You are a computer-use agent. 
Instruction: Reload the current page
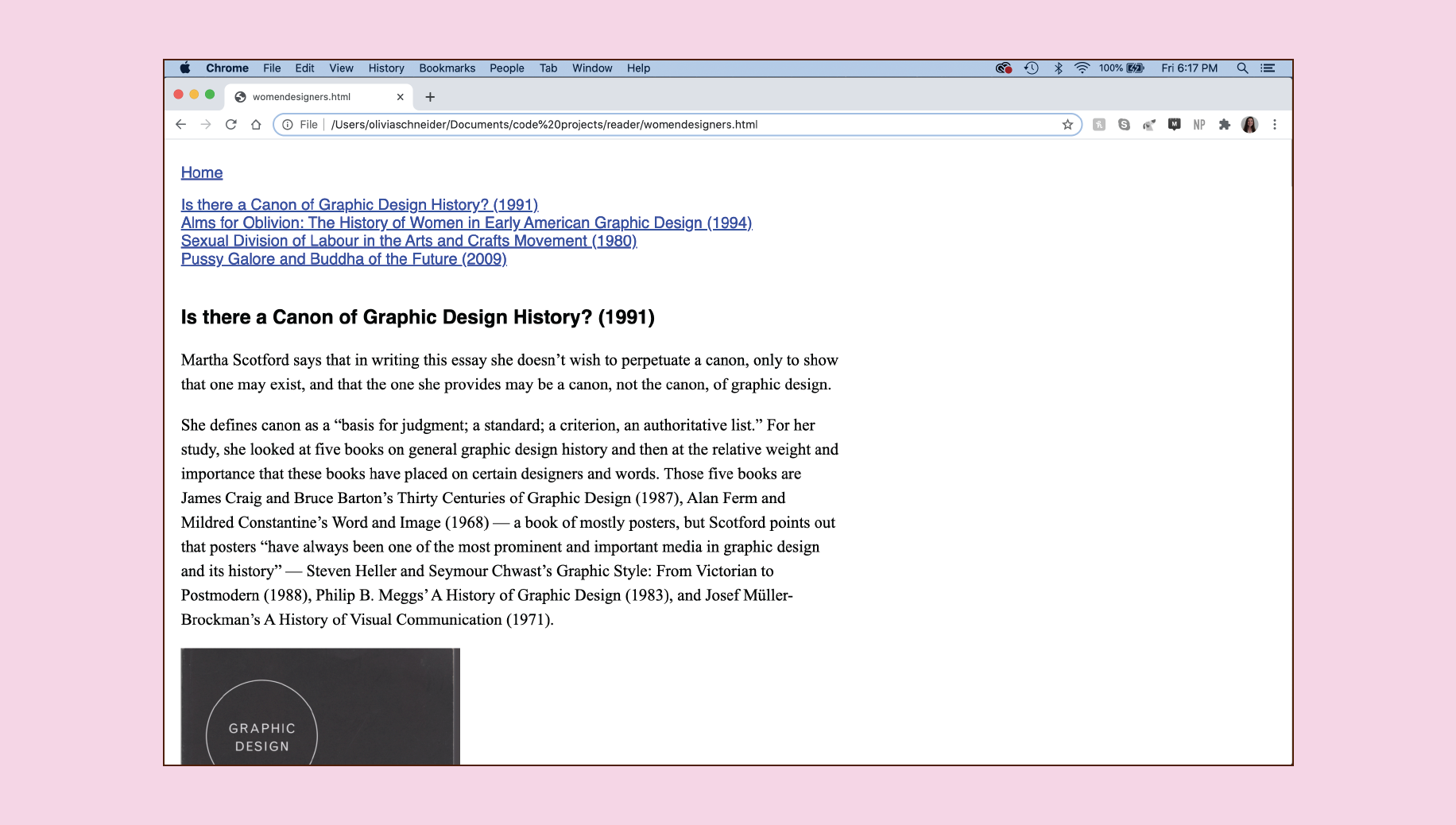point(230,125)
